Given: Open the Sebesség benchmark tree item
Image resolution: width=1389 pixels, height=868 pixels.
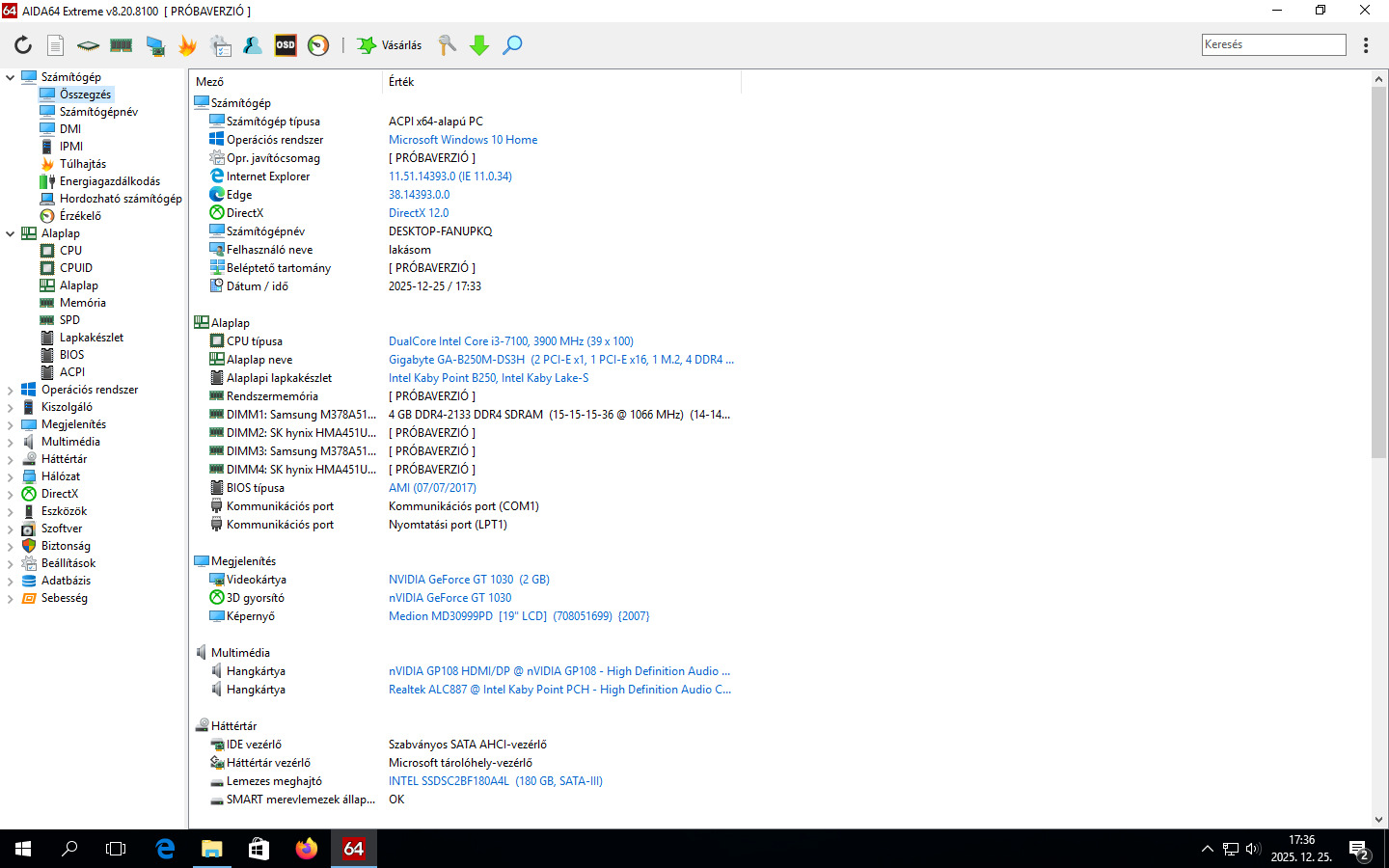Looking at the screenshot, I should (65, 598).
